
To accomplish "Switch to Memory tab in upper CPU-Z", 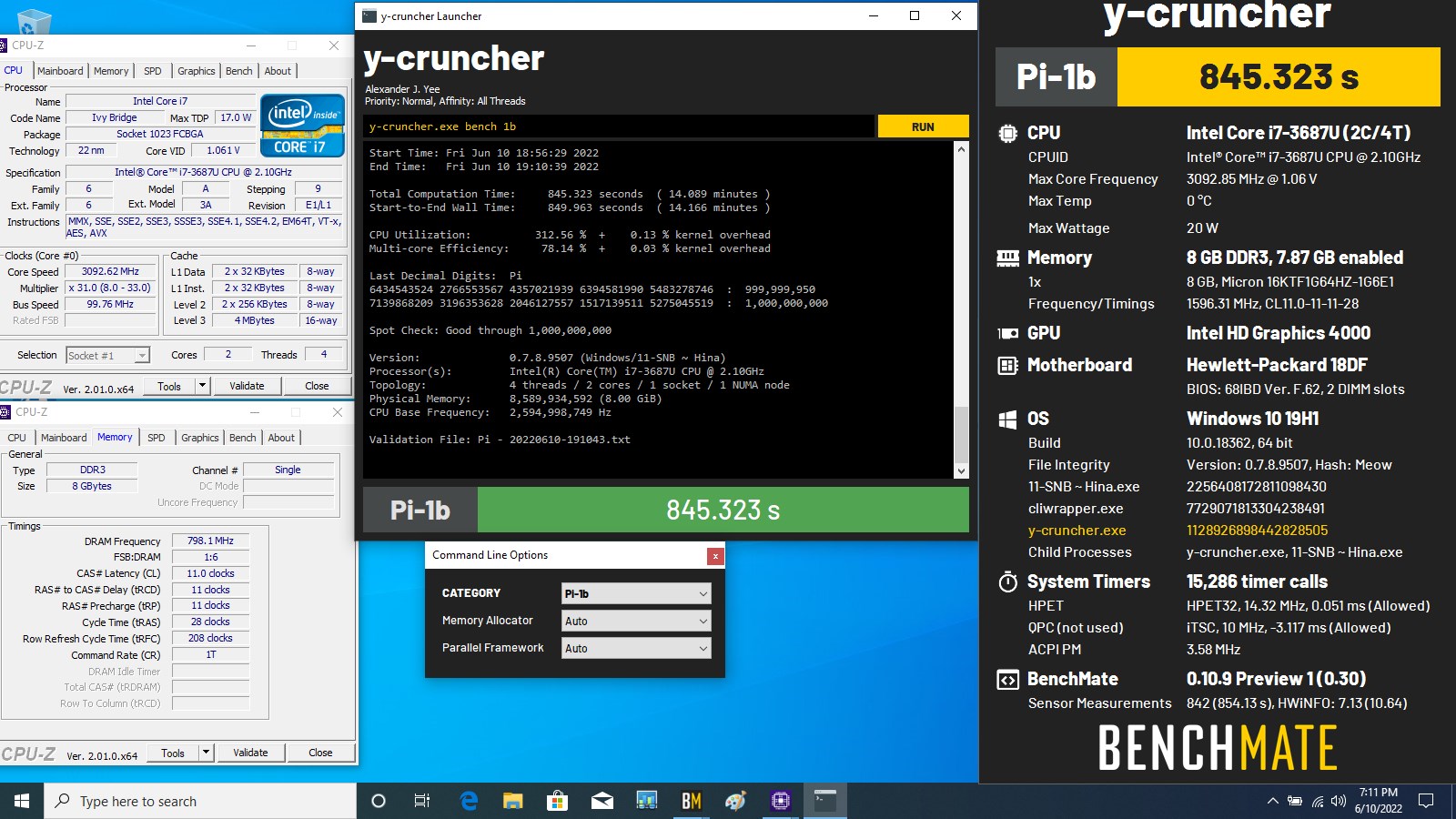I will tap(111, 71).
